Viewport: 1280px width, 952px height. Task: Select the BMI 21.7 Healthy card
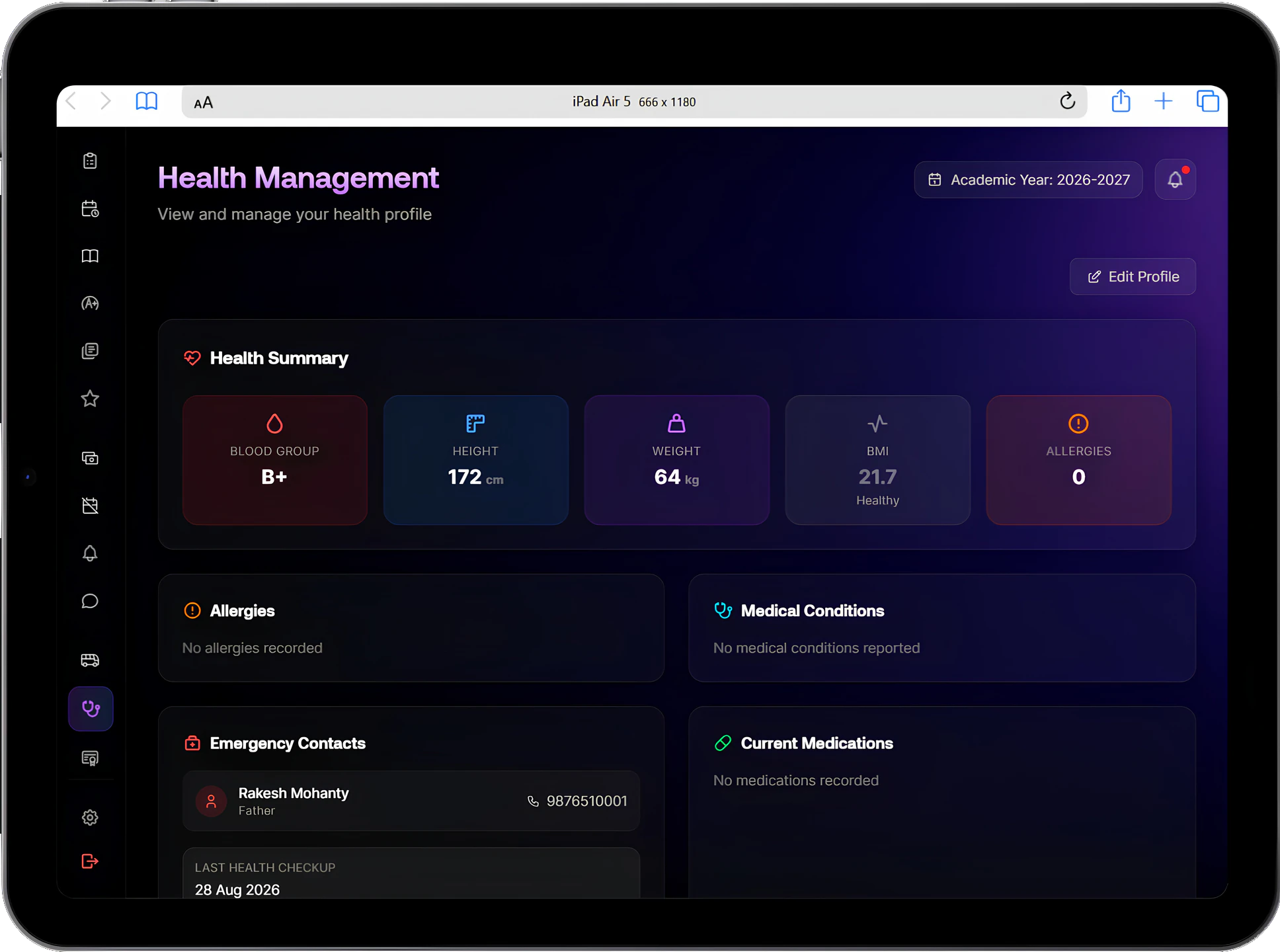pyautogui.click(x=878, y=460)
